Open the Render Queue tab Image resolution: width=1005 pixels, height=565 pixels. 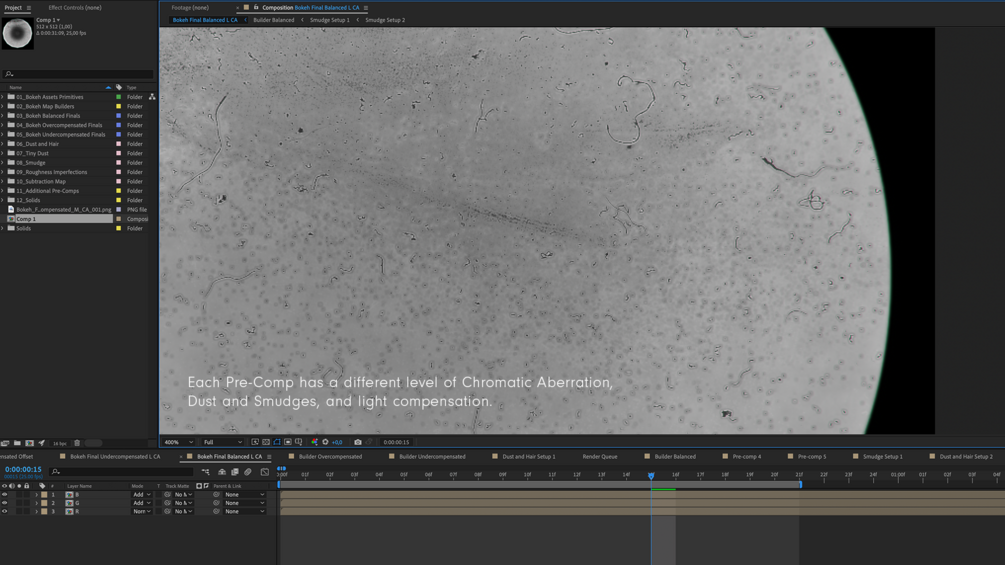click(600, 457)
